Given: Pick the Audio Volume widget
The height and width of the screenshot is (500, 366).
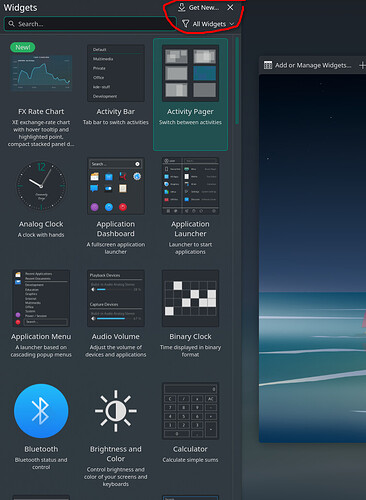Looking at the screenshot, I should 116,315.
